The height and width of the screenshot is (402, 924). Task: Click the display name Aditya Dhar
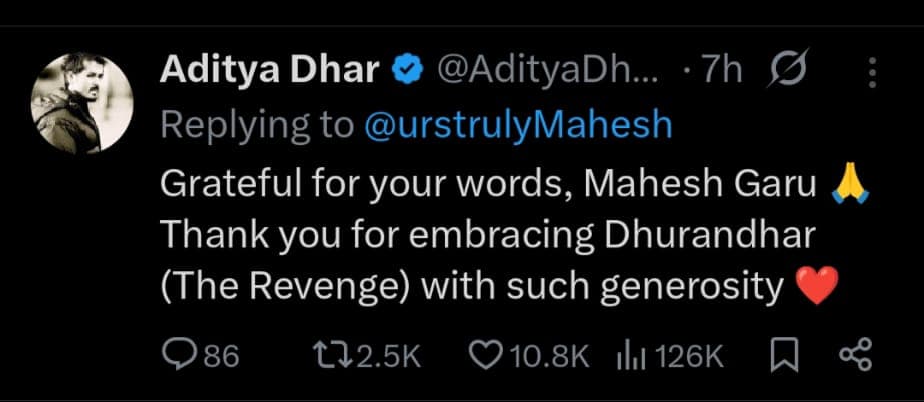[x=270, y=72]
